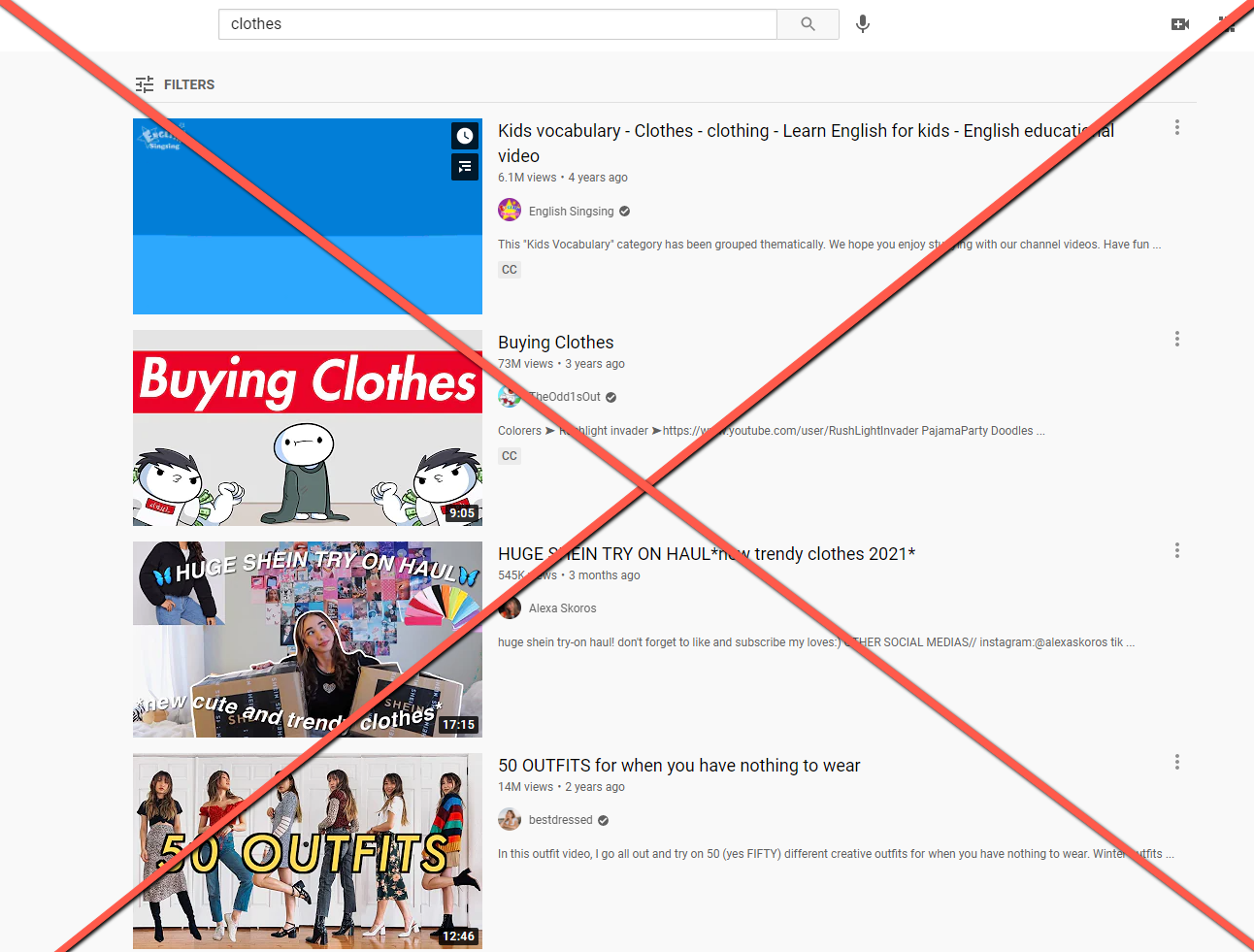Click the CC badge under Kids vocabulary video
Image resolution: width=1254 pixels, height=952 pixels.
pyautogui.click(x=510, y=270)
